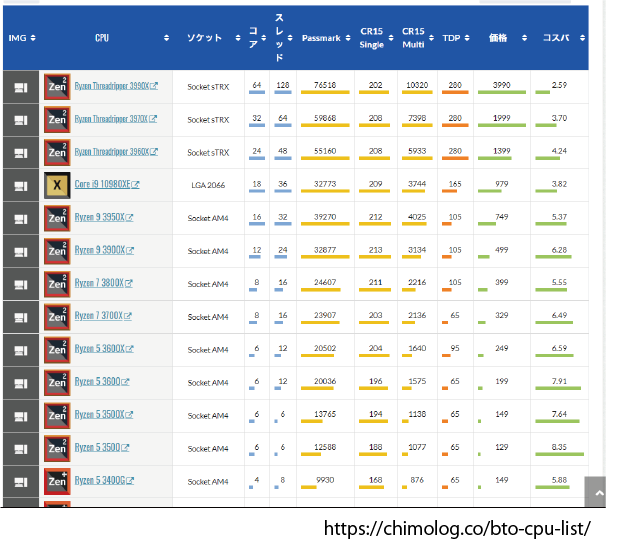Open image icon for Ryzen 5 3600X row
640x548 pixels.
coord(21,351)
